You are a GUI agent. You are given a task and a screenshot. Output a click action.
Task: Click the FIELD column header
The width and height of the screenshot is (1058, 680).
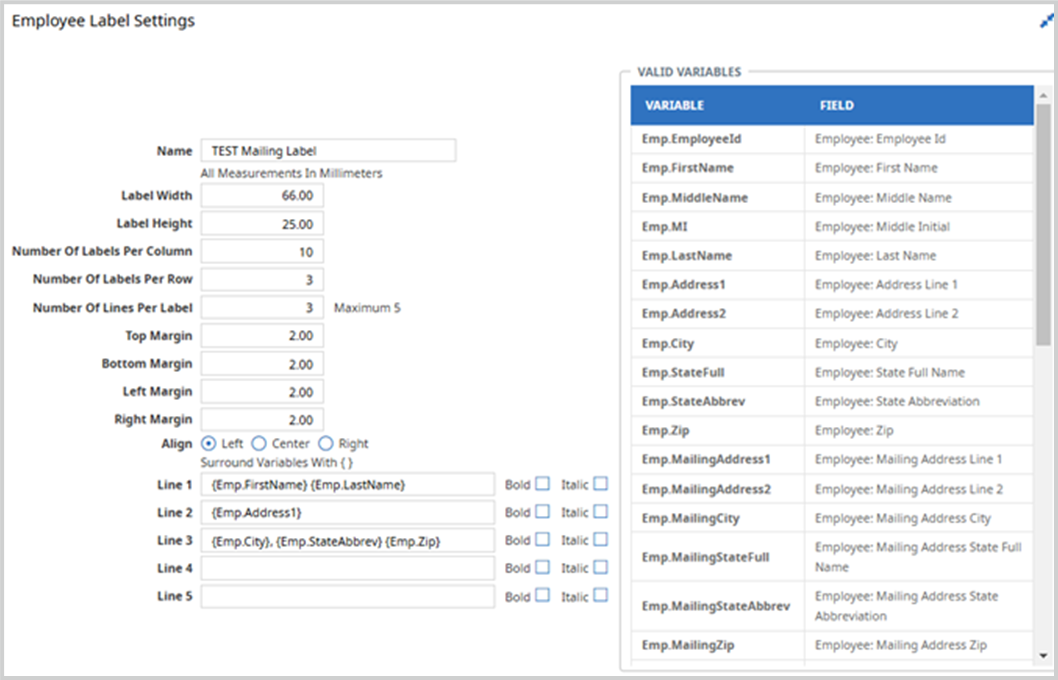(x=919, y=105)
